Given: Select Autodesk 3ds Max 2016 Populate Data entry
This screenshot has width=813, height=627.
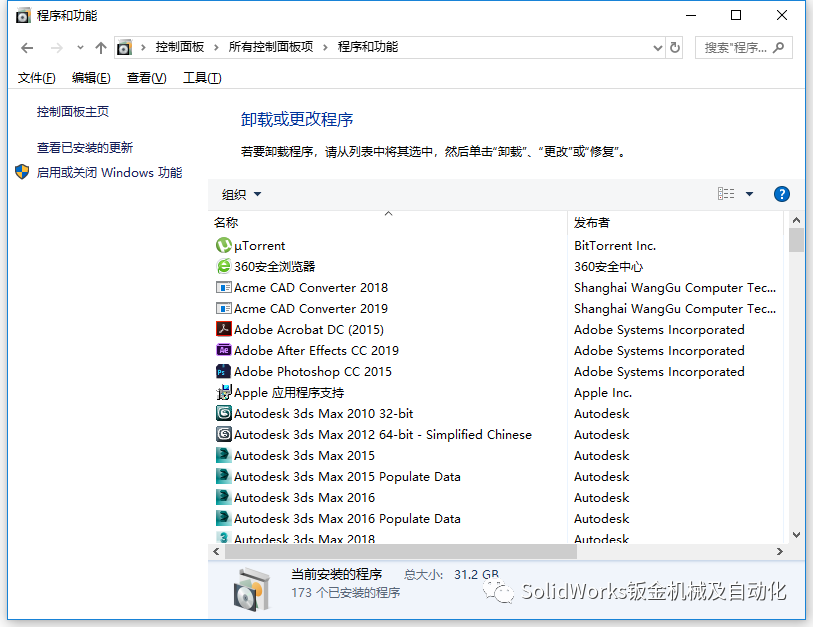Looking at the screenshot, I should (347, 519).
